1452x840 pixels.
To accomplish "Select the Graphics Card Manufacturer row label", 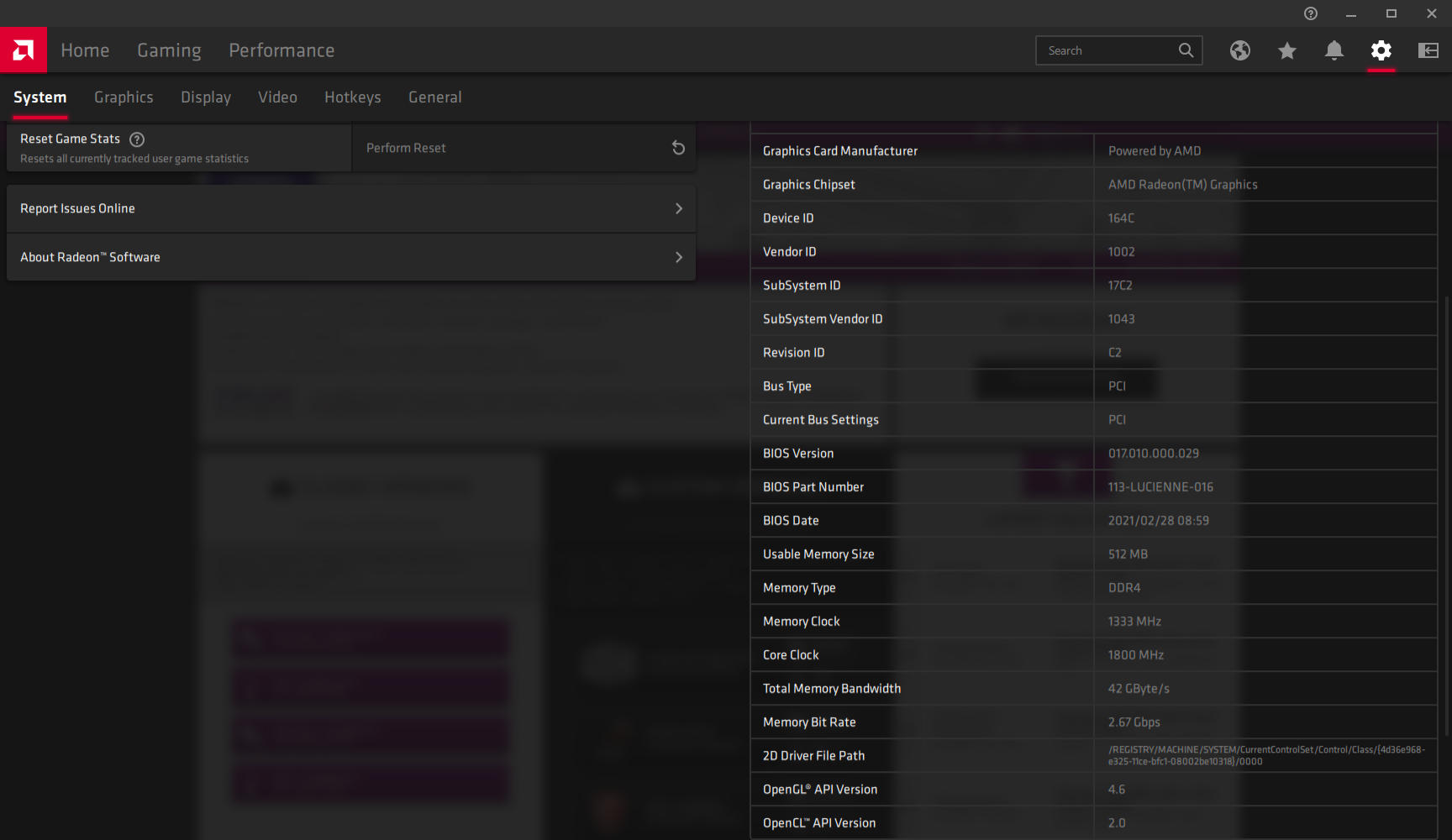I will 840,151.
